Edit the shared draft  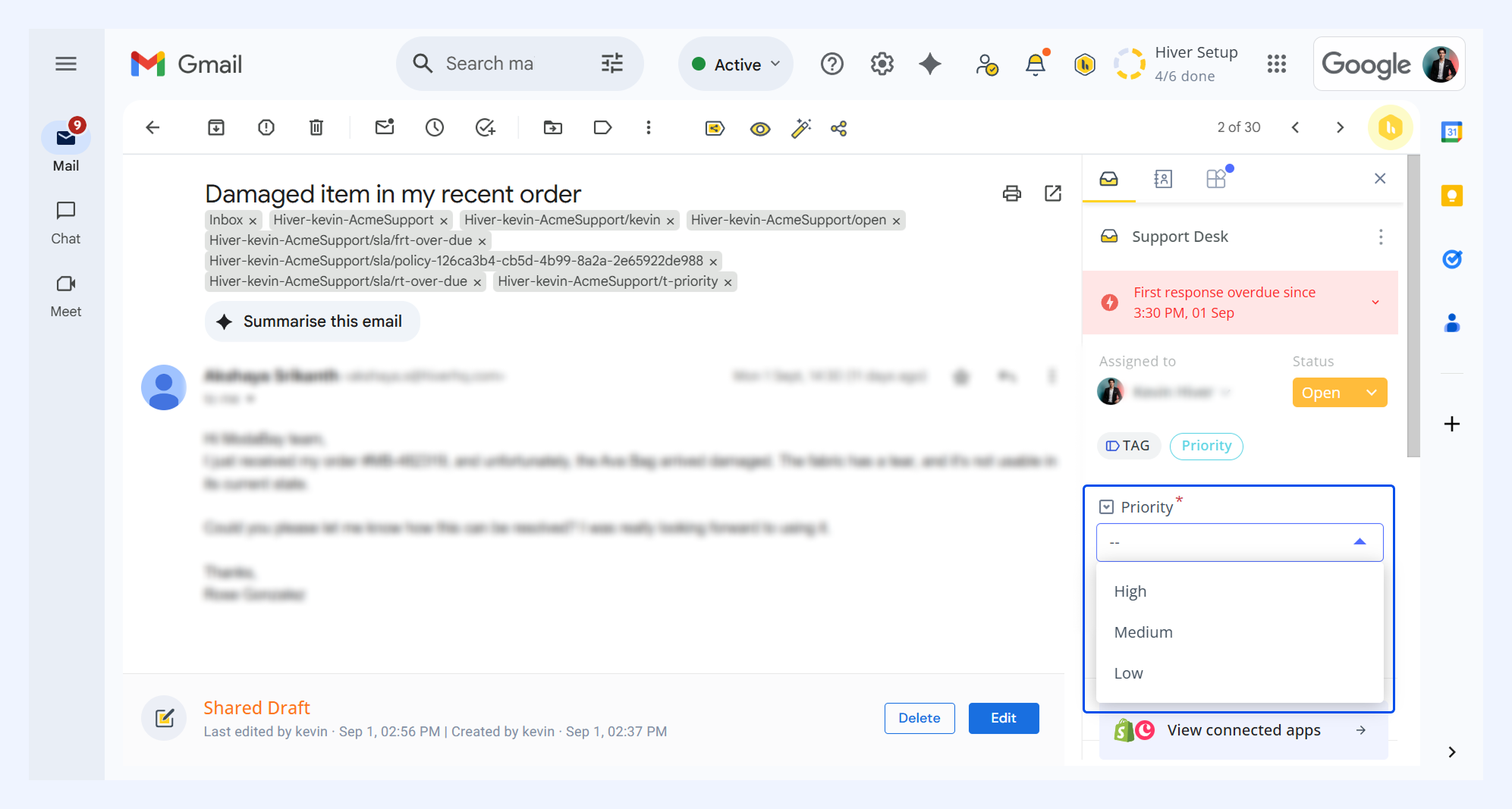pyautogui.click(x=1004, y=718)
